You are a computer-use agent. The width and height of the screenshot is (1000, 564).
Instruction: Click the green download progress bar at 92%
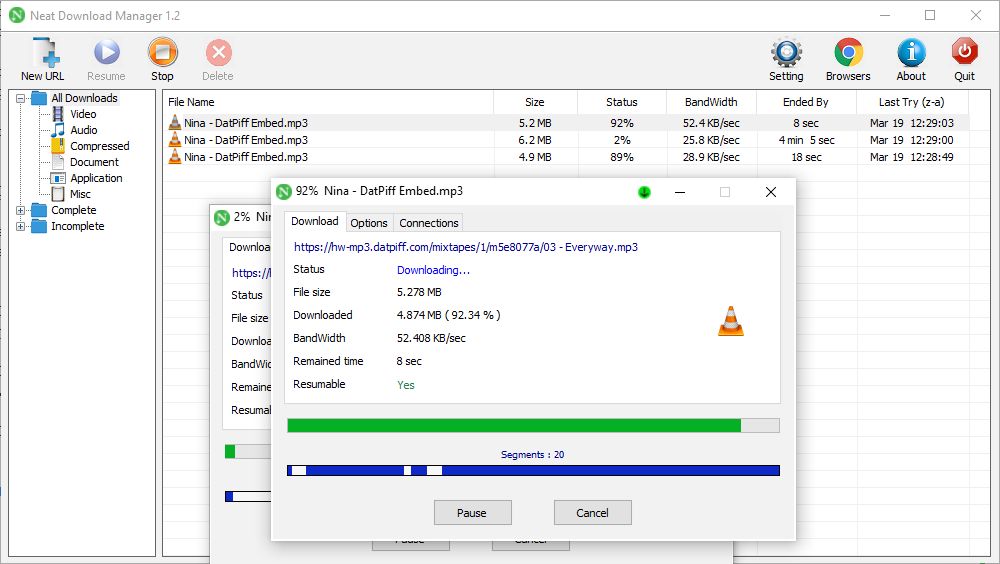533,426
